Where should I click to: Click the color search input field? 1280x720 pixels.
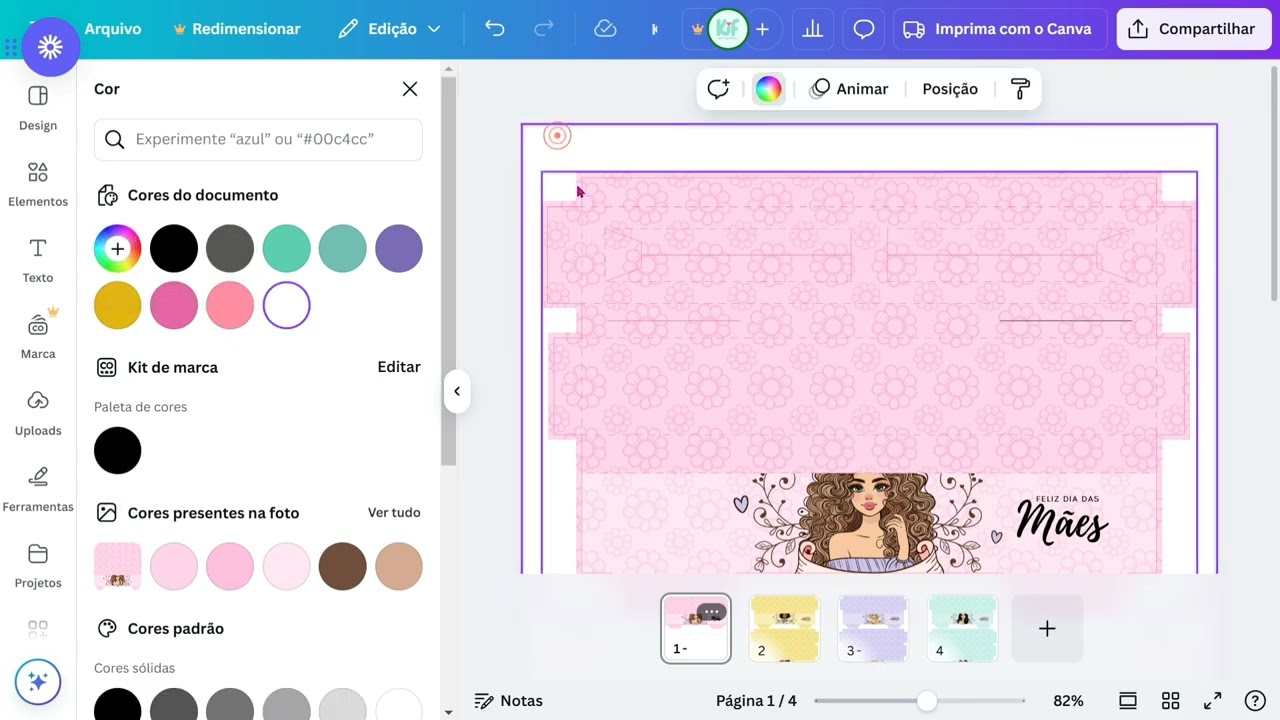pyautogui.click(x=258, y=139)
